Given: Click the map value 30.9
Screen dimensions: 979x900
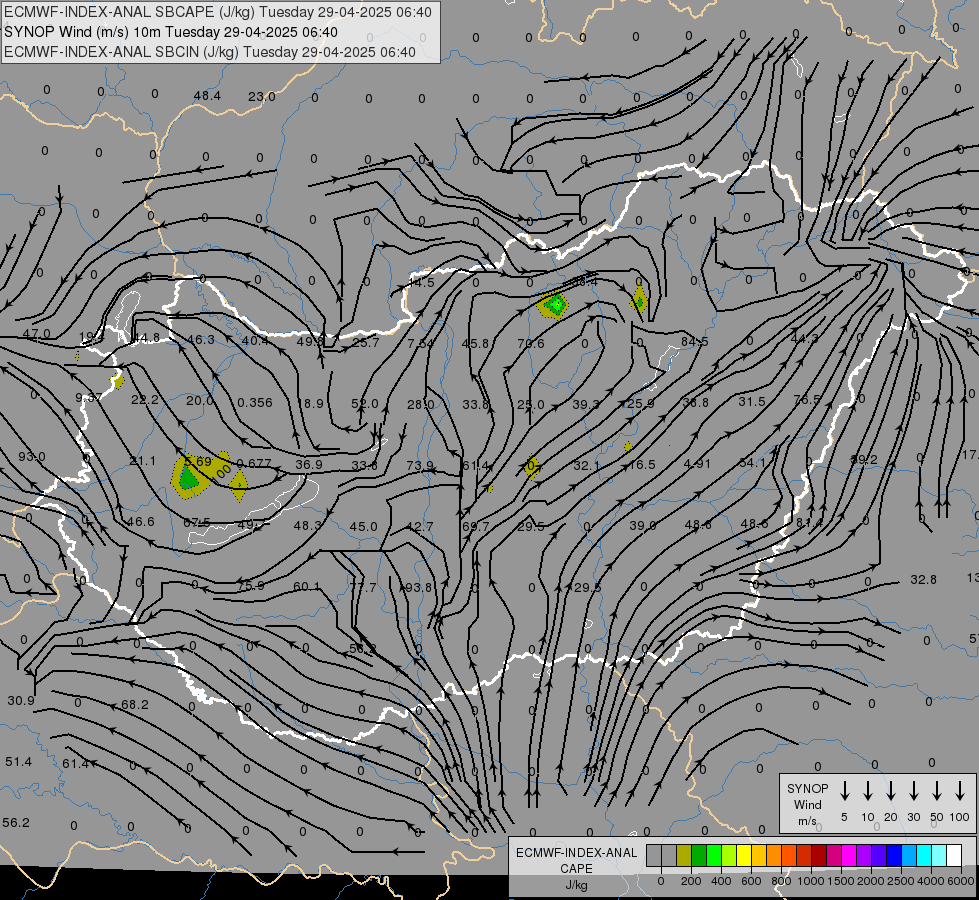Looking at the screenshot, I should tap(21, 701).
